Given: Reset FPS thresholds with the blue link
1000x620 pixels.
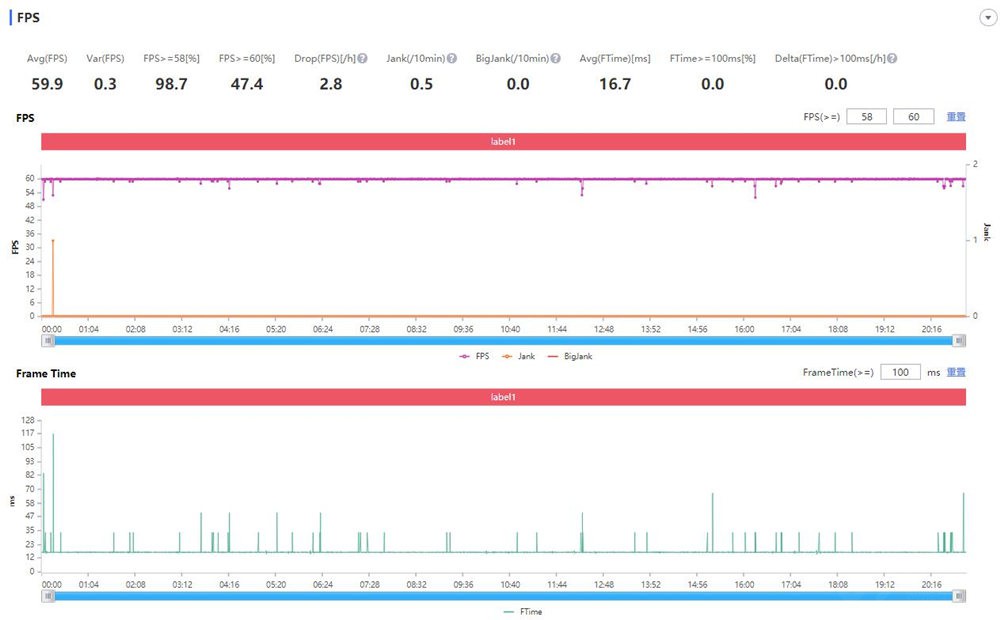Looking at the screenshot, I should [955, 117].
